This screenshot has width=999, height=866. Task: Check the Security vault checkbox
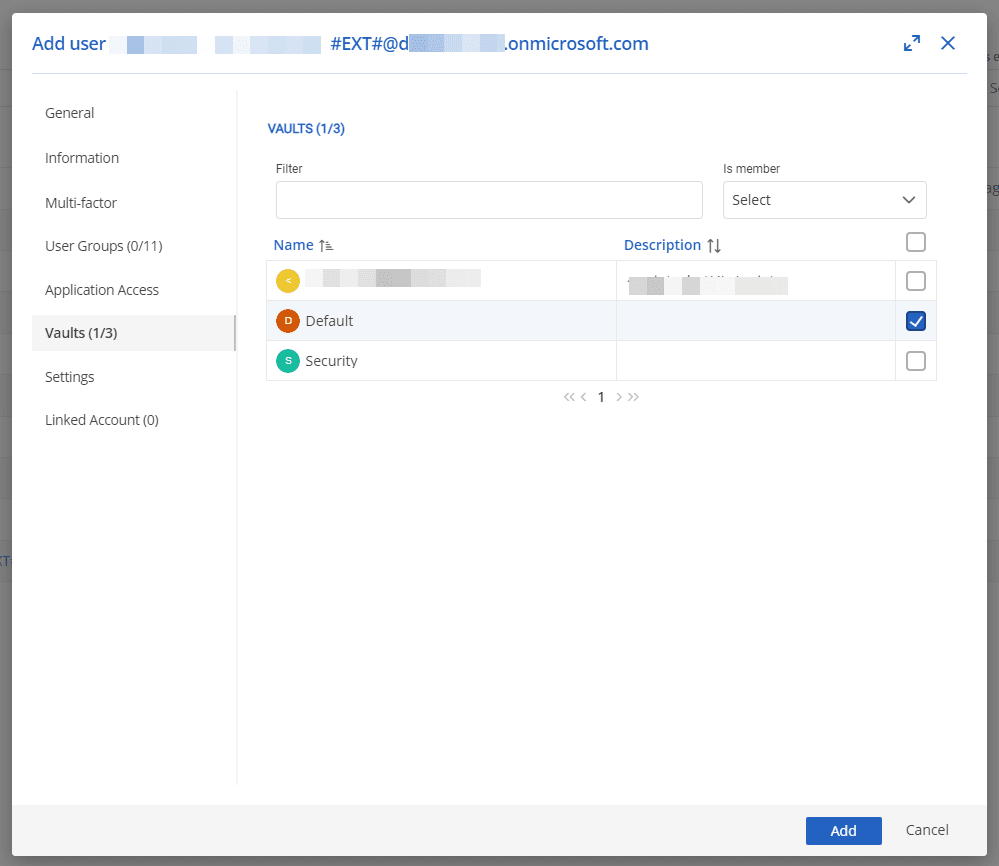[x=915, y=361]
